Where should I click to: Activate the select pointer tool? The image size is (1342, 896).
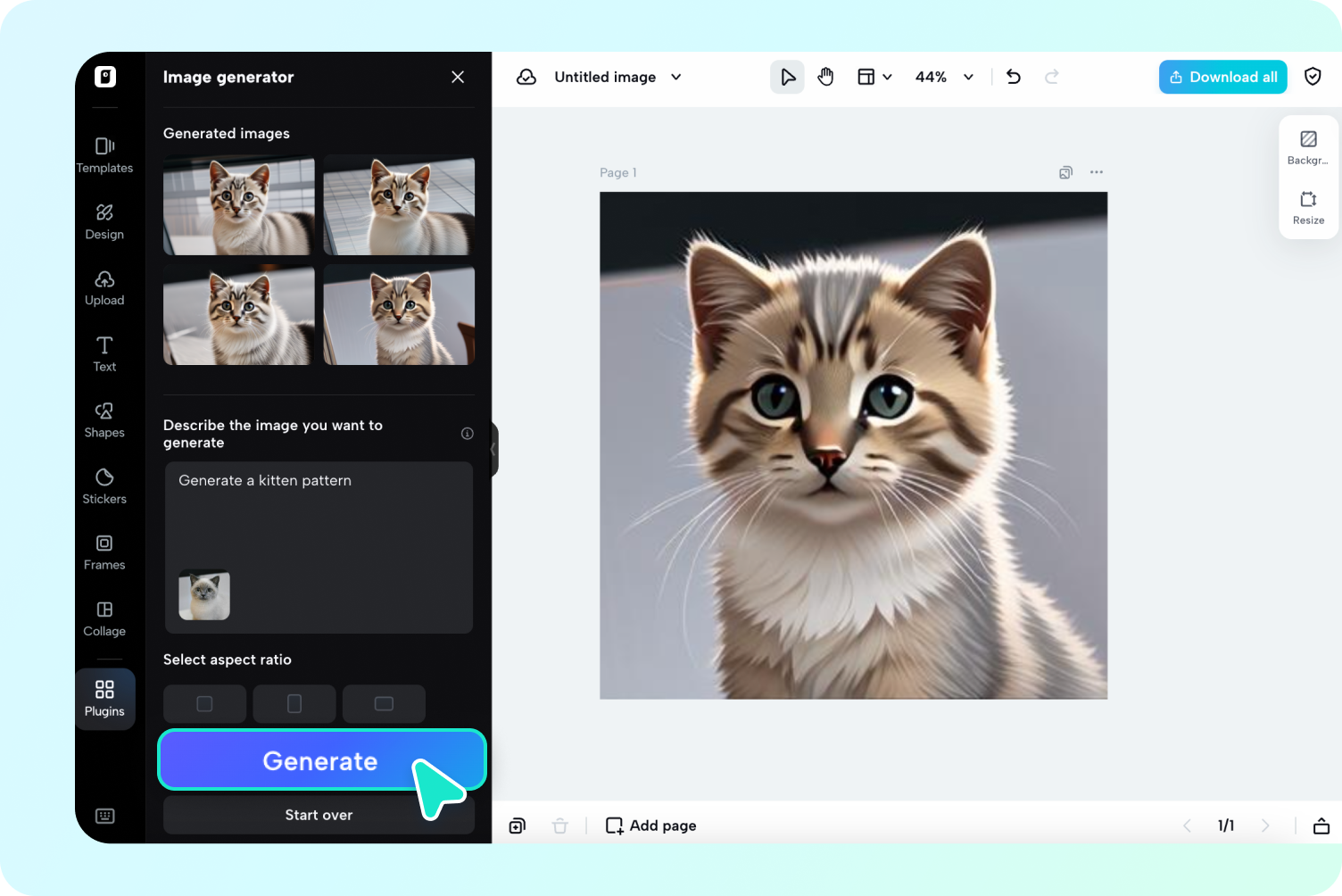(787, 77)
